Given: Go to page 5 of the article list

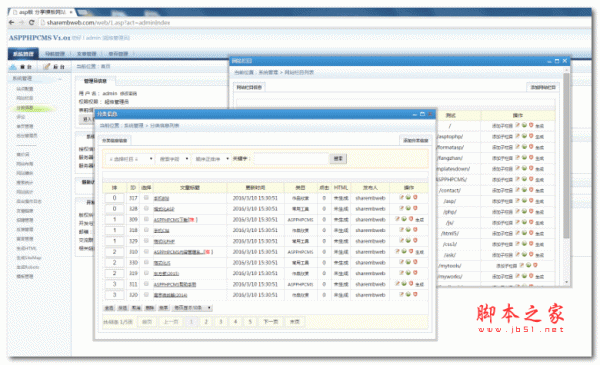Looking at the screenshot, I should (x=250, y=321).
